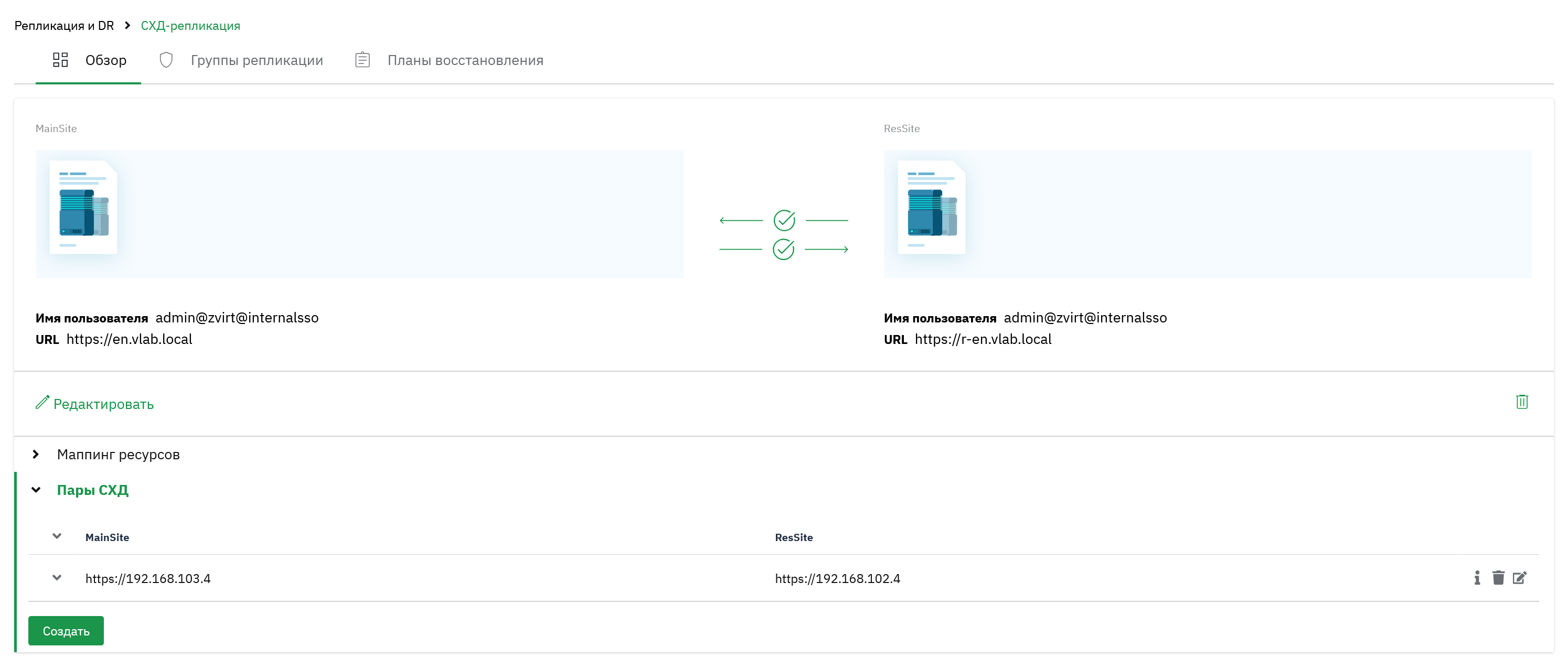Click the URL https://r-en.vlab.local
This screenshot has height=669, width=1568.
[x=983, y=339]
